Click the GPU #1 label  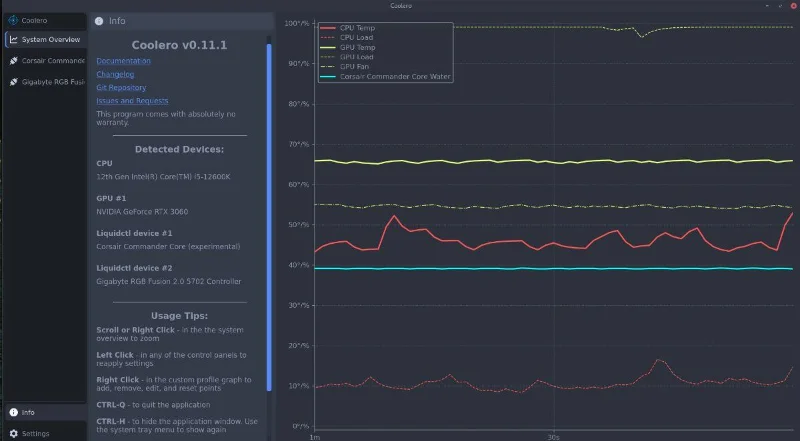click(x=111, y=198)
